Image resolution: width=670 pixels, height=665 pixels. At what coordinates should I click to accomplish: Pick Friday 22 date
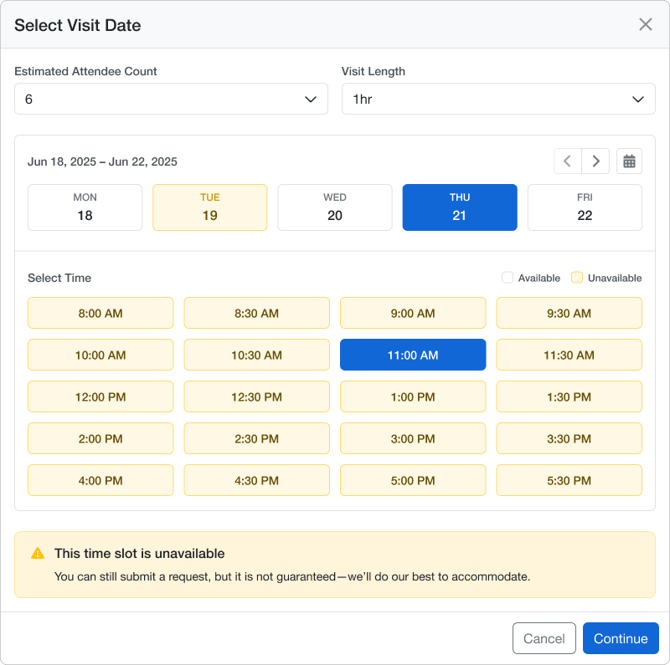[585, 207]
